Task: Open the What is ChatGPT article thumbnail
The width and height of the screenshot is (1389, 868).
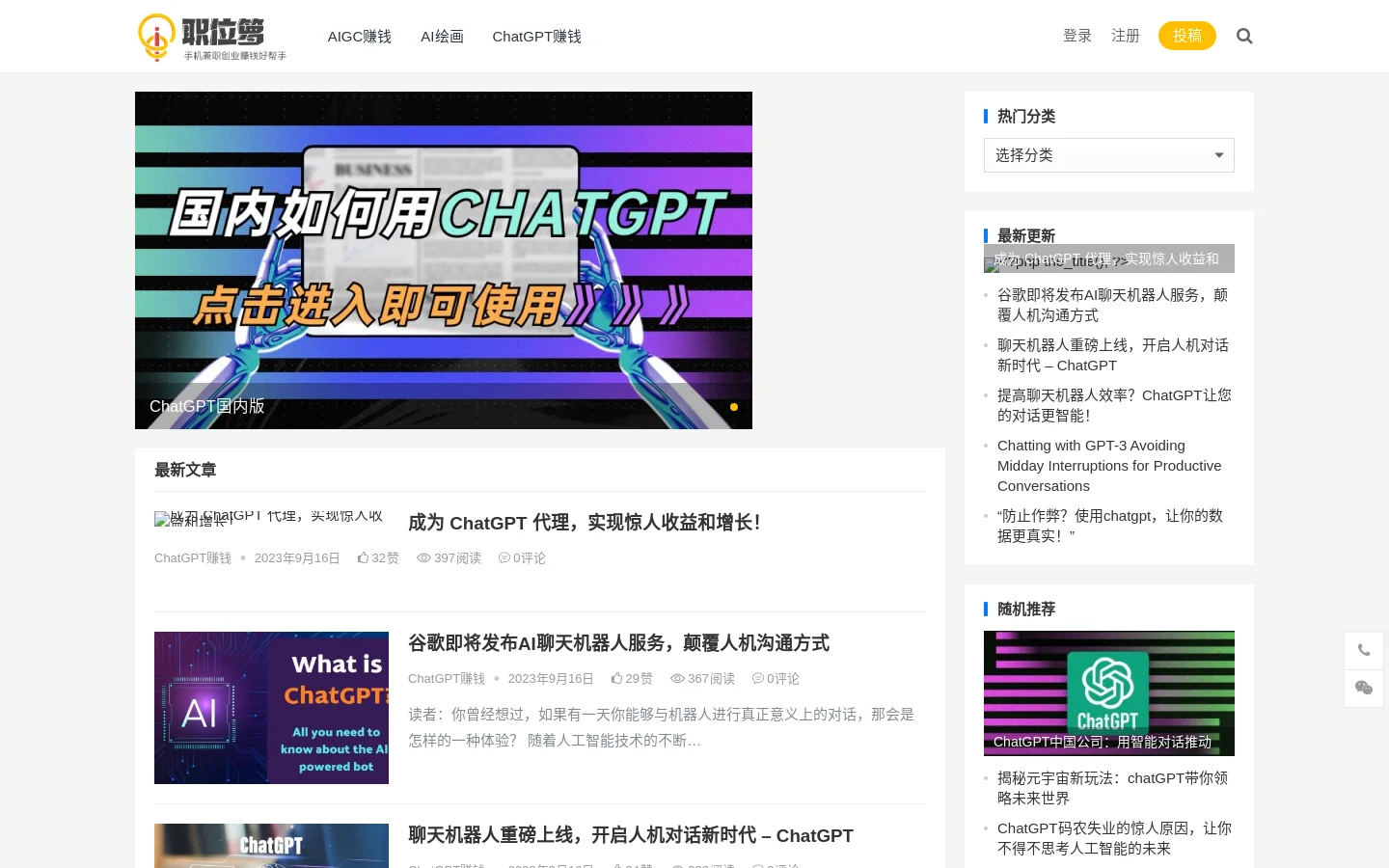Action: point(271,708)
